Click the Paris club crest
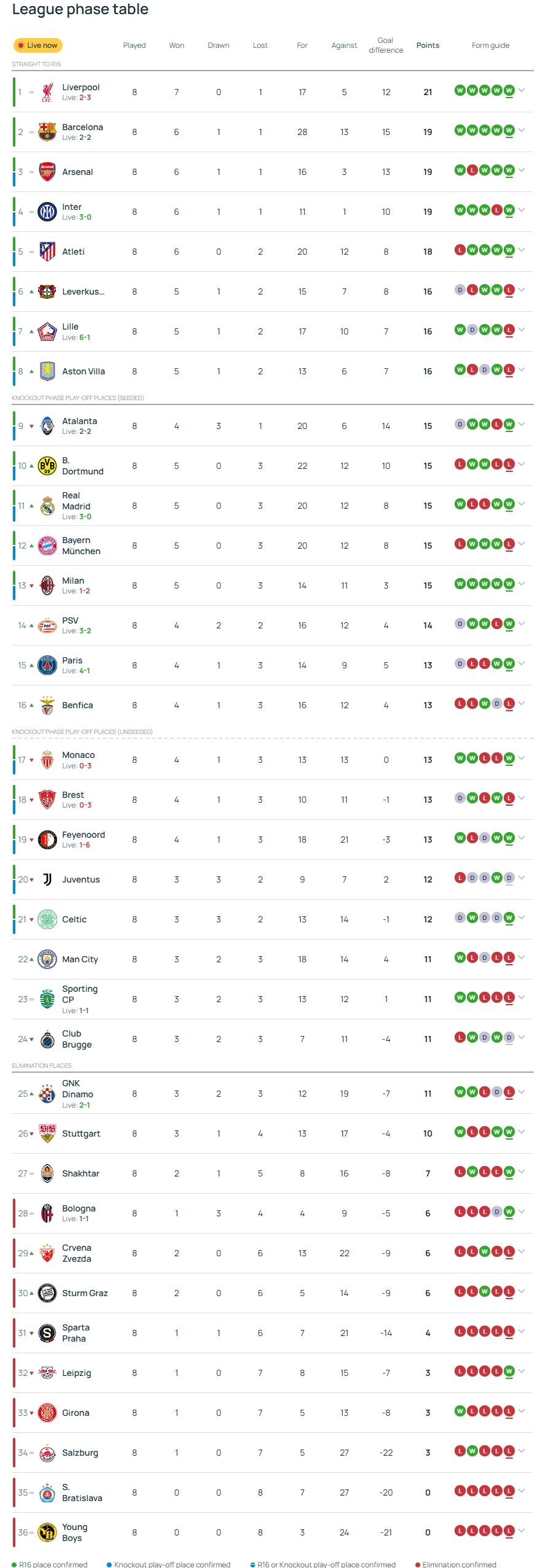Image resolution: width=543 pixels, height=1568 pixels. pos(47,665)
